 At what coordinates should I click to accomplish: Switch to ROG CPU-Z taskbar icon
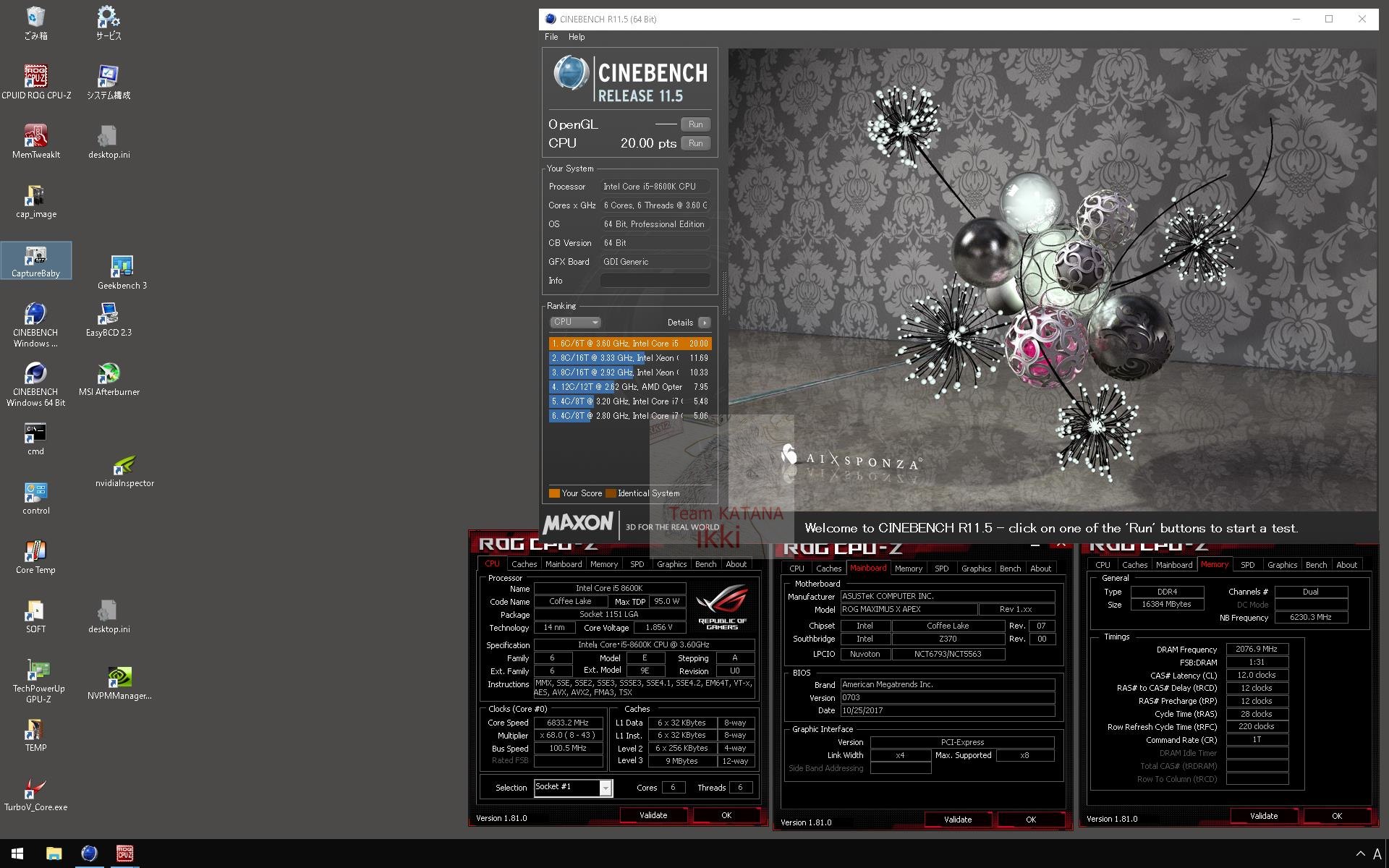(124, 854)
